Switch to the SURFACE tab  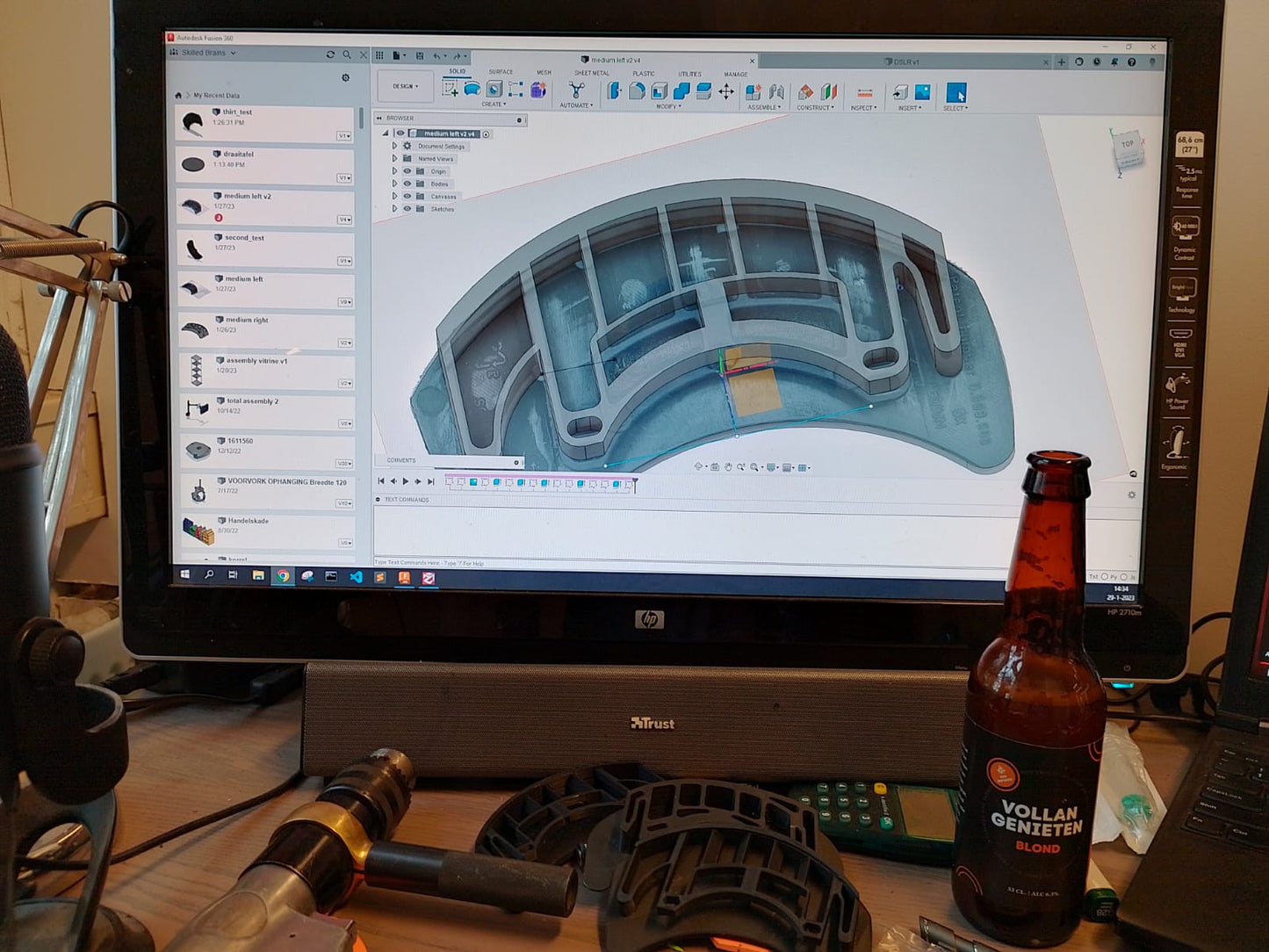point(501,72)
